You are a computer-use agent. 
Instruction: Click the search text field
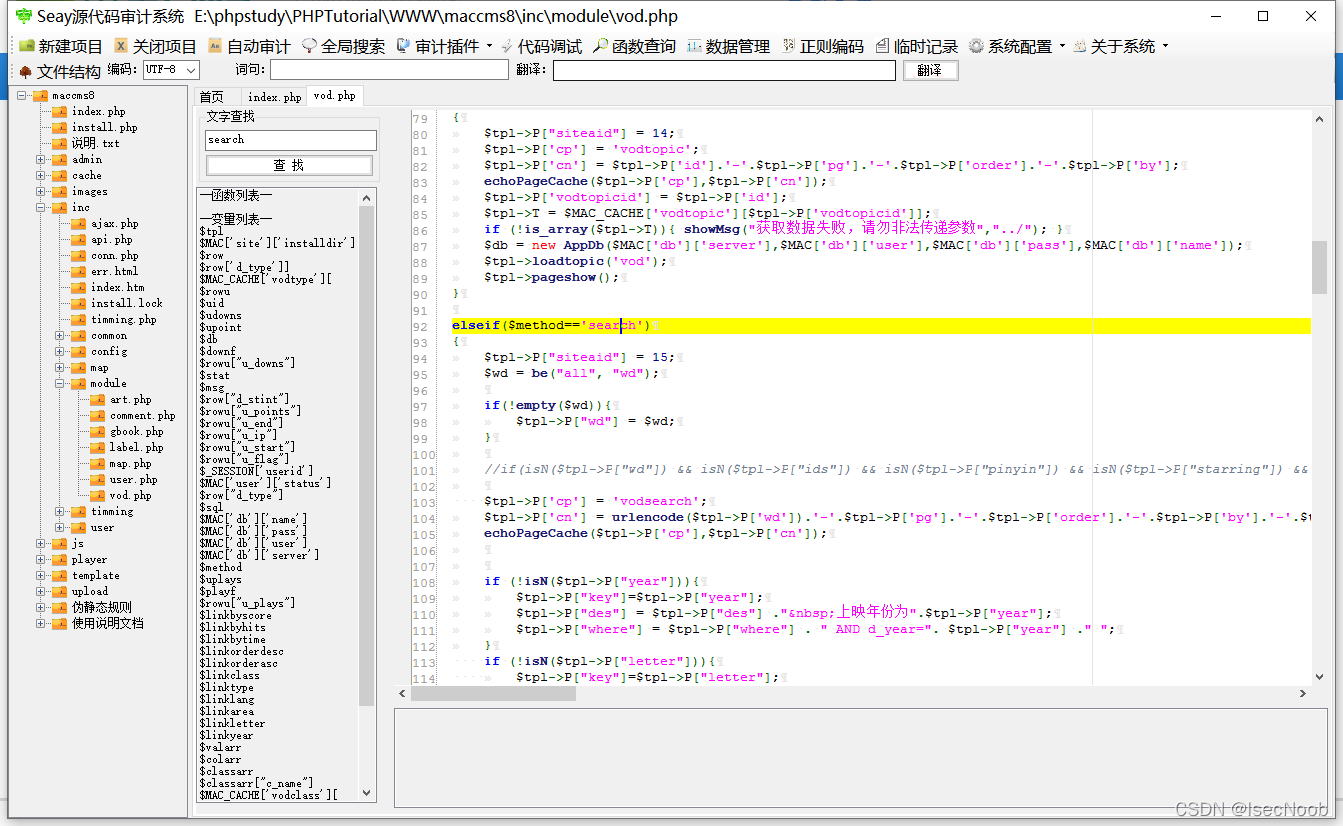coord(291,140)
